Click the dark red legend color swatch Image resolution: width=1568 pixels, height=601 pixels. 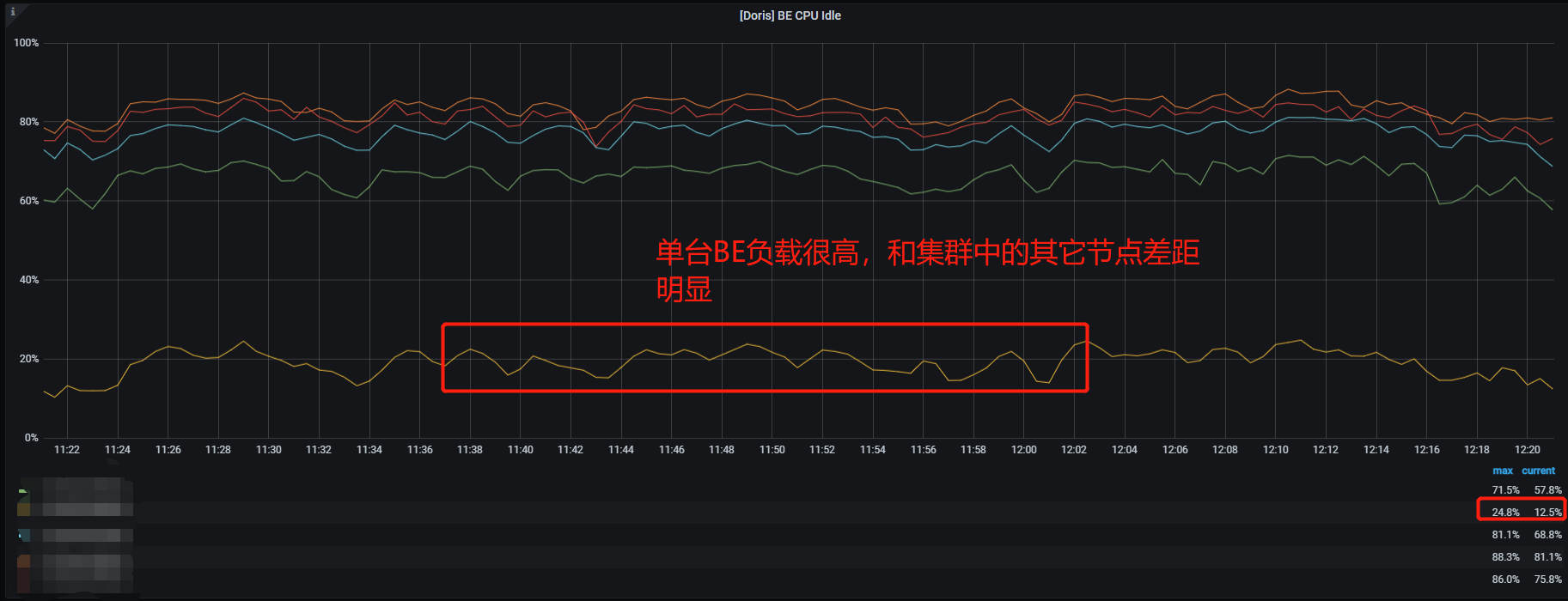pyautogui.click(x=23, y=581)
